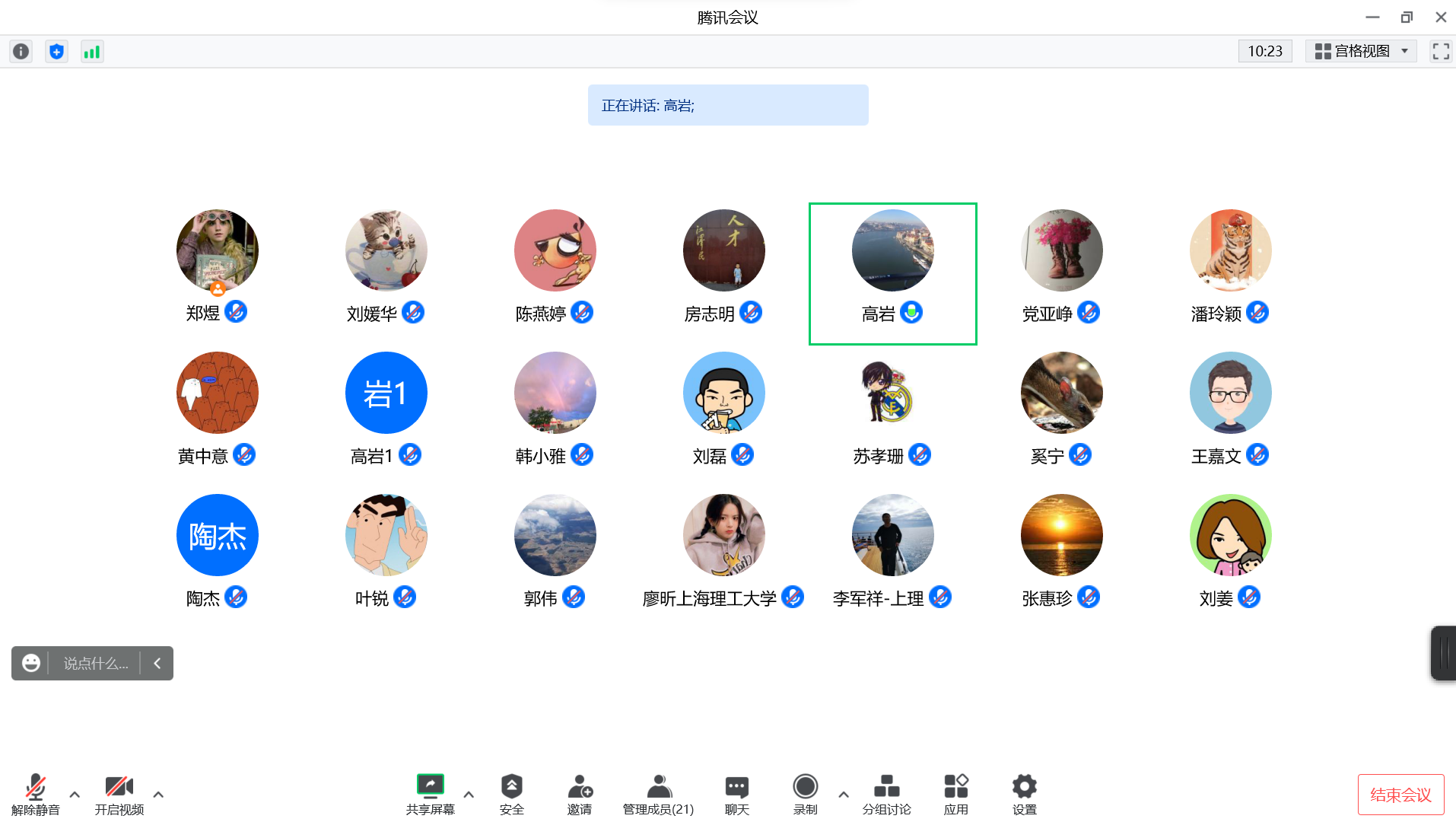
Task: Unmute microphone using 解除静音
Action: 35,793
